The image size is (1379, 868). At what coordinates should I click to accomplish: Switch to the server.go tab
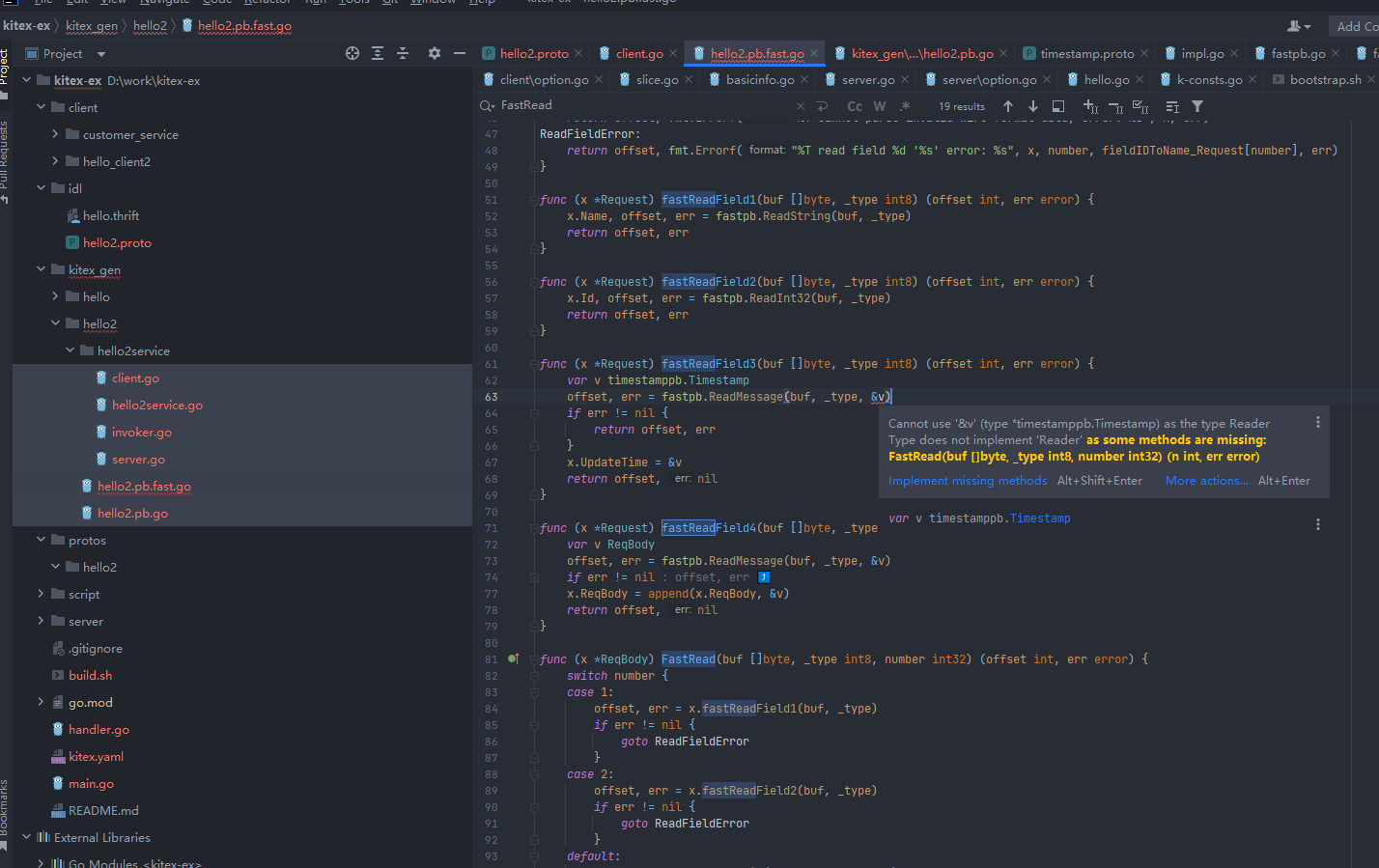pos(868,80)
